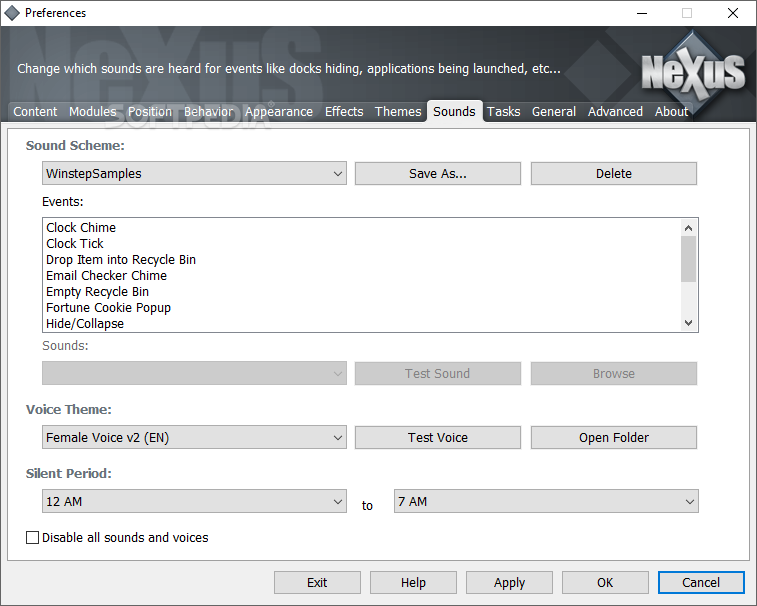Image resolution: width=757 pixels, height=606 pixels.
Task: Confirm with the OK button
Action: [x=605, y=582]
